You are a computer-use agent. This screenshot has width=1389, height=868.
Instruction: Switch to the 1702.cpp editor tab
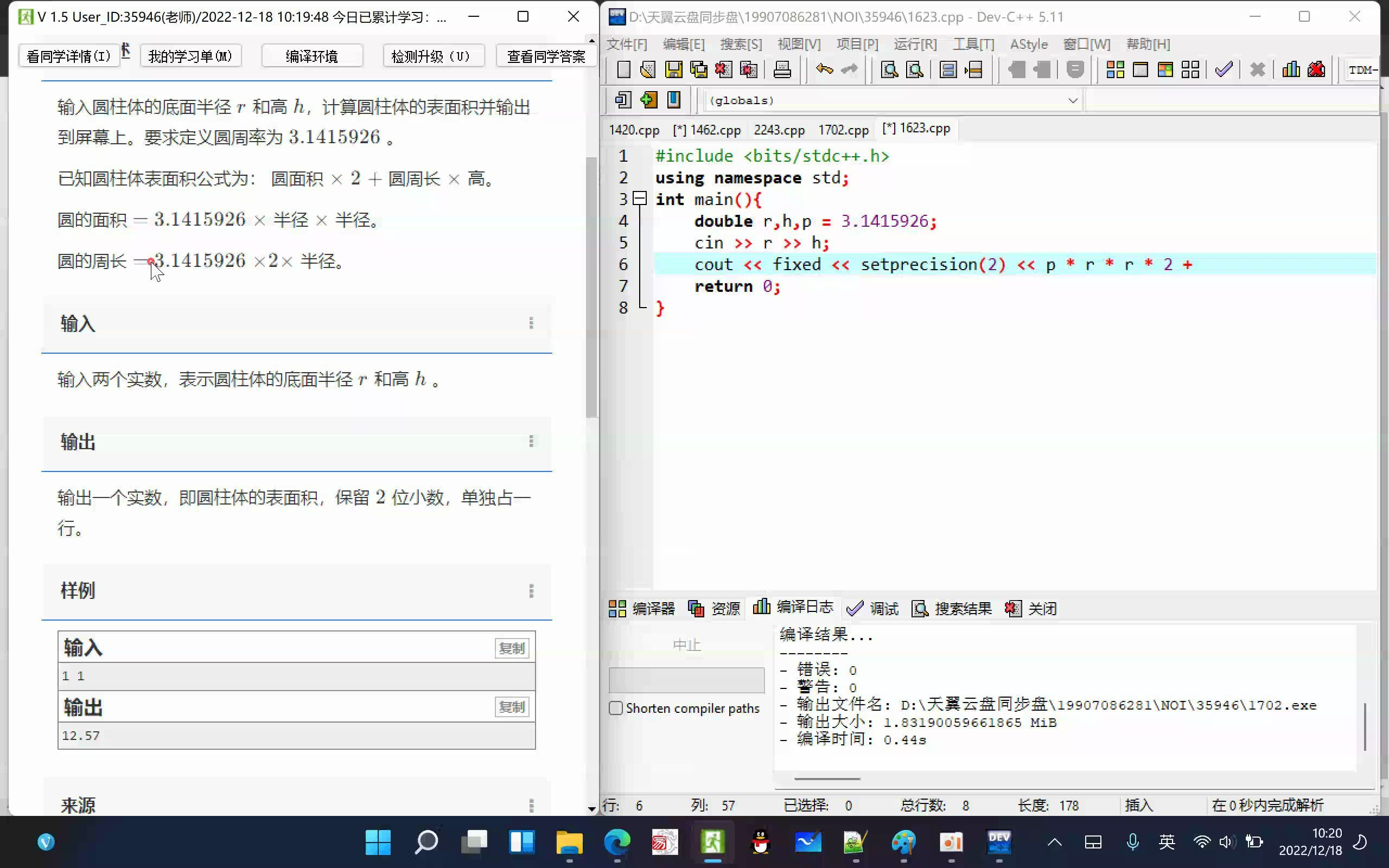pos(843,130)
